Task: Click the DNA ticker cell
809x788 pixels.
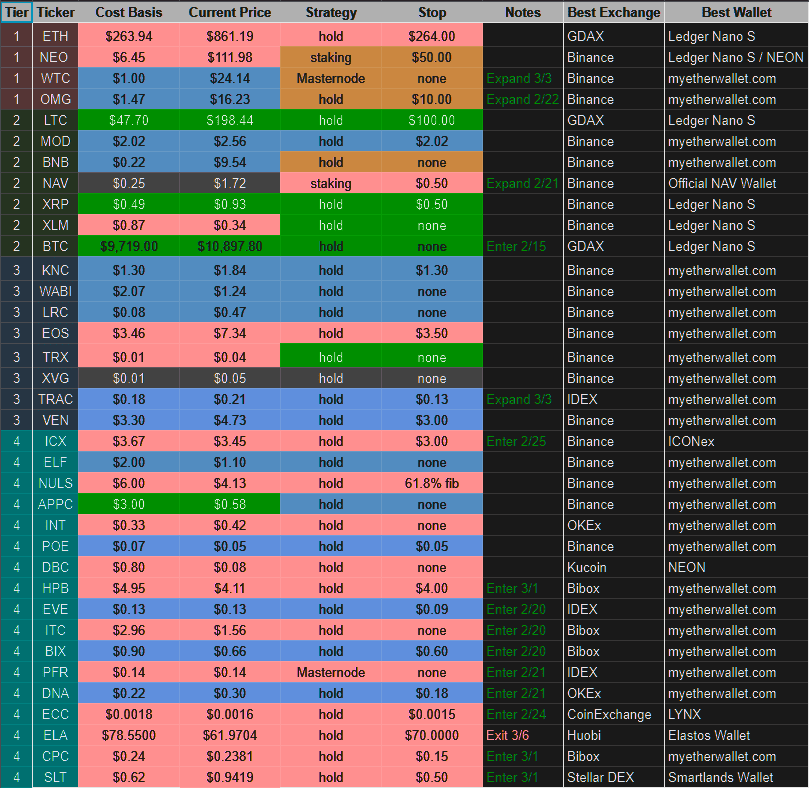Action: [55, 694]
